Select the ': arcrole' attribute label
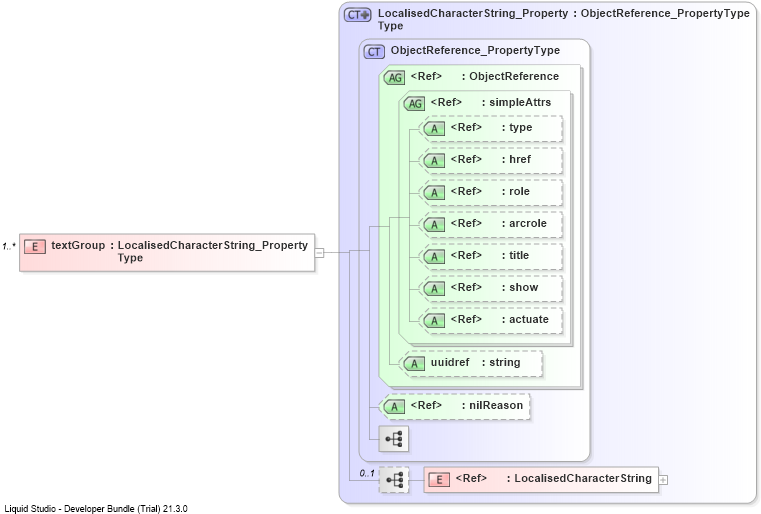The height and width of the screenshot is (514, 761). 524,223
